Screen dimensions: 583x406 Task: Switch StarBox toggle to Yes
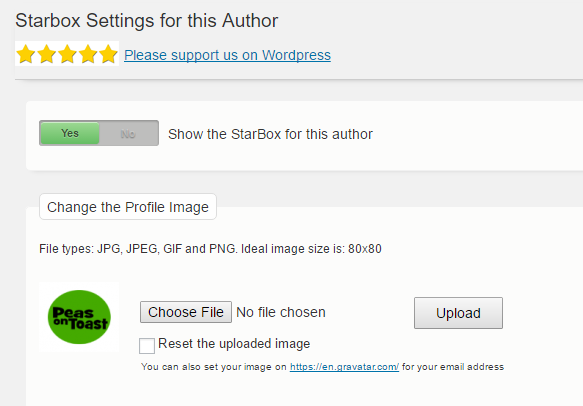[70, 133]
